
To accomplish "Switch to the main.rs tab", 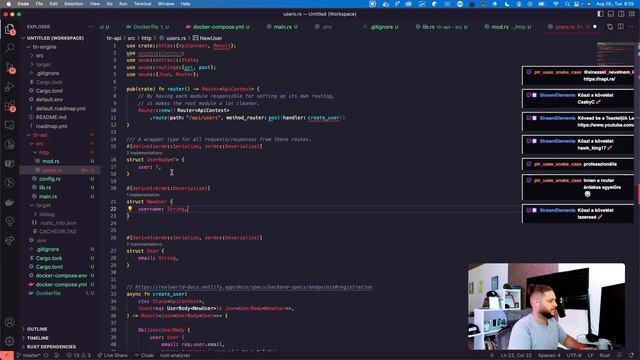I will 282,27.
